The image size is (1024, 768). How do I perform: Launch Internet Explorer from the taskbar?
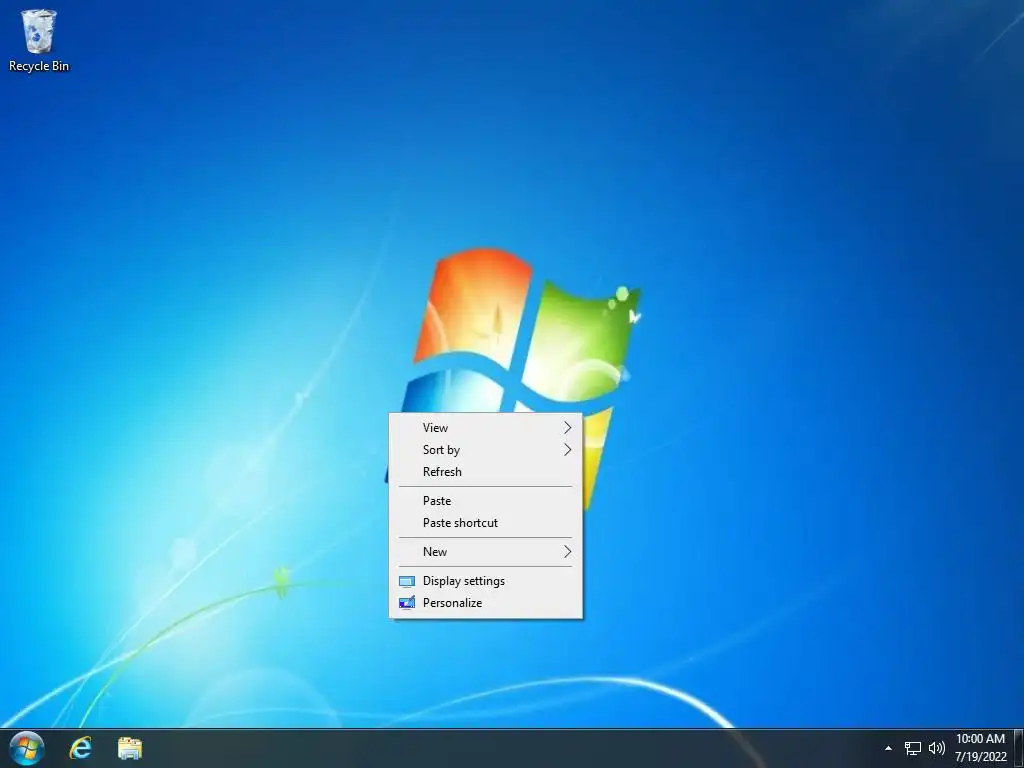[x=80, y=748]
